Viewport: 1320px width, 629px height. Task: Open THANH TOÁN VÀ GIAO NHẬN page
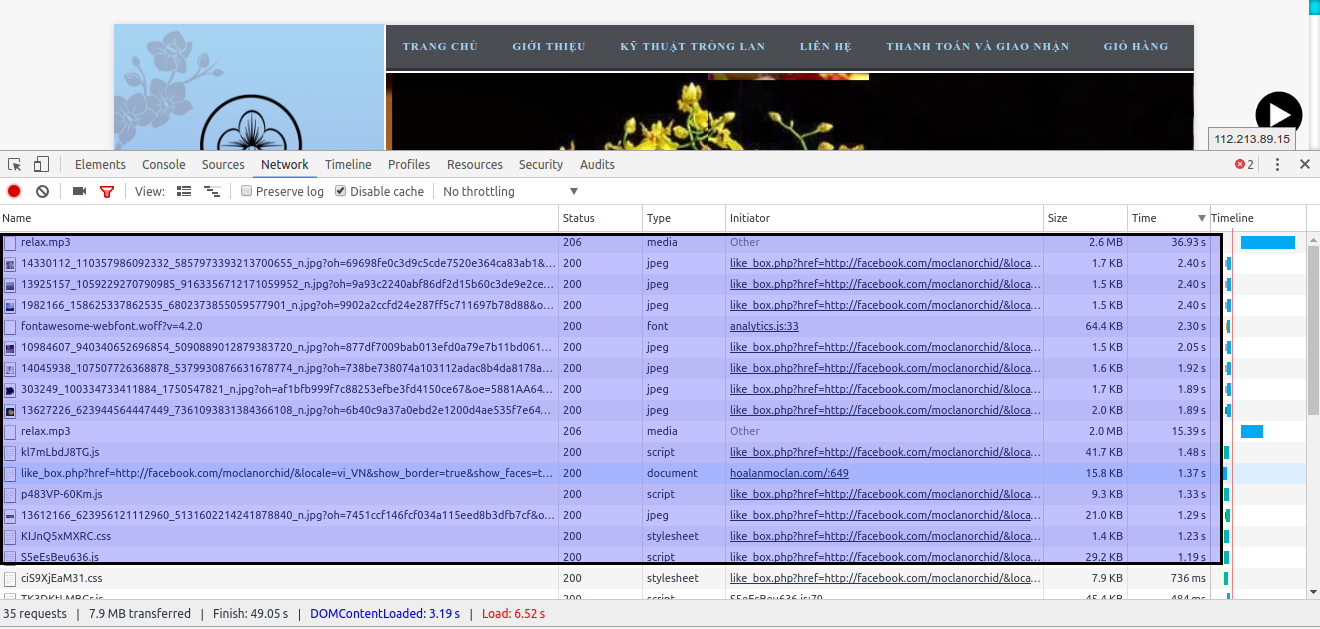[977, 46]
